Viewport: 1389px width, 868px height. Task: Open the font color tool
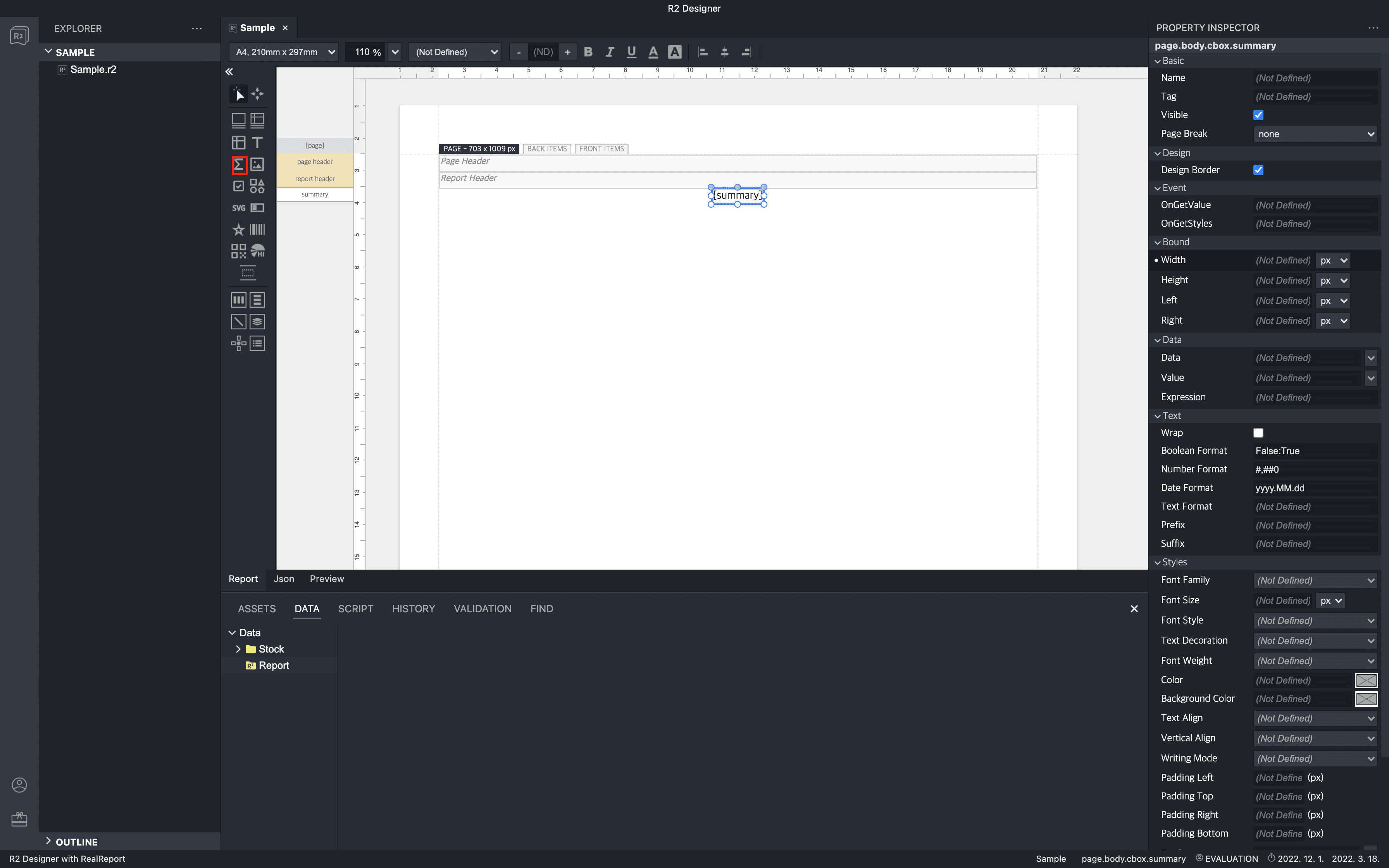coord(653,52)
